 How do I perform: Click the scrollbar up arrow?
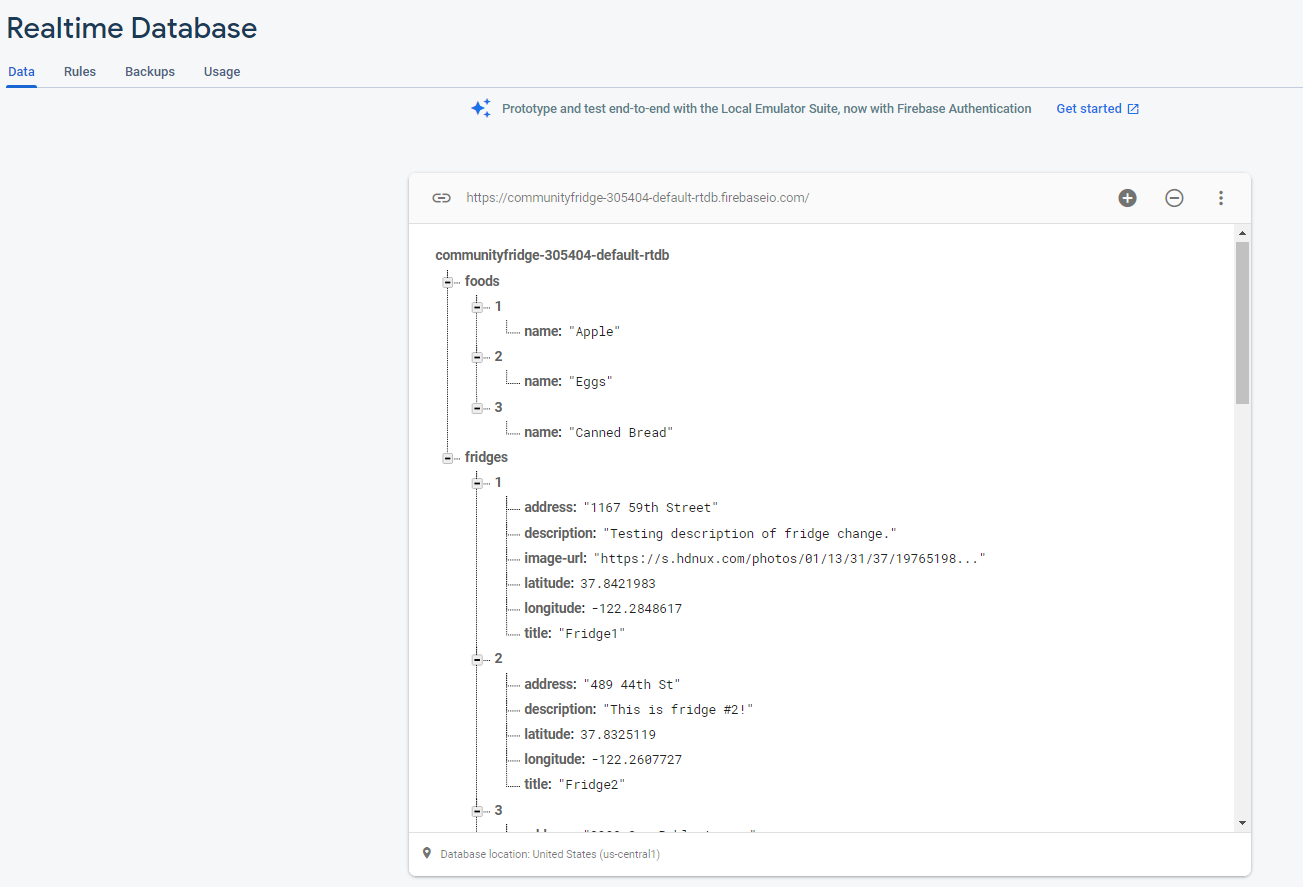[1242, 233]
